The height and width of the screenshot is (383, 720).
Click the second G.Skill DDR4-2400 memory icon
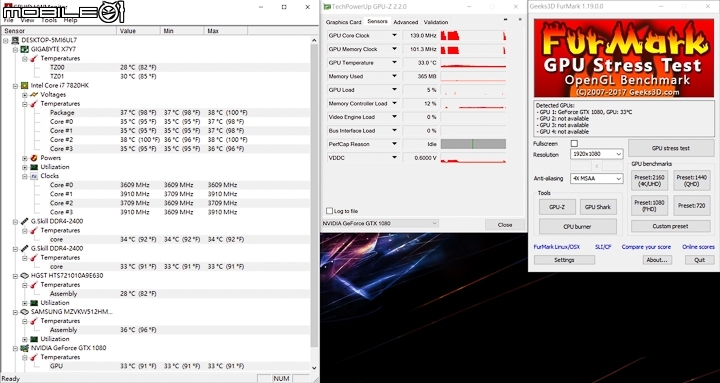[x=24, y=248]
